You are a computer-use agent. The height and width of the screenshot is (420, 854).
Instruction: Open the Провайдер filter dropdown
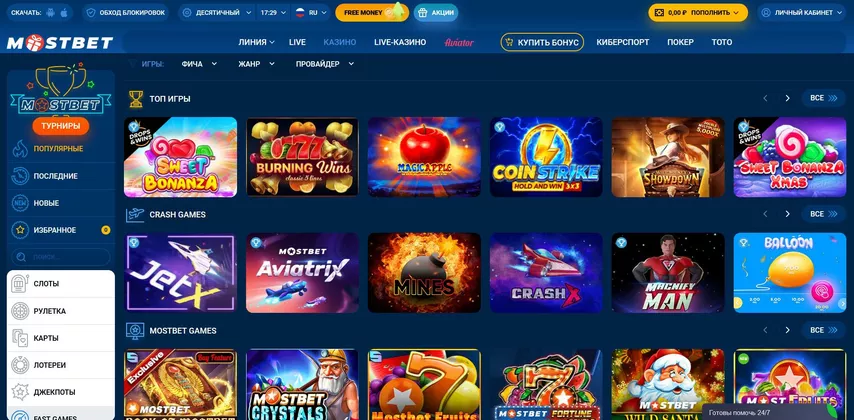pyautogui.click(x=325, y=64)
